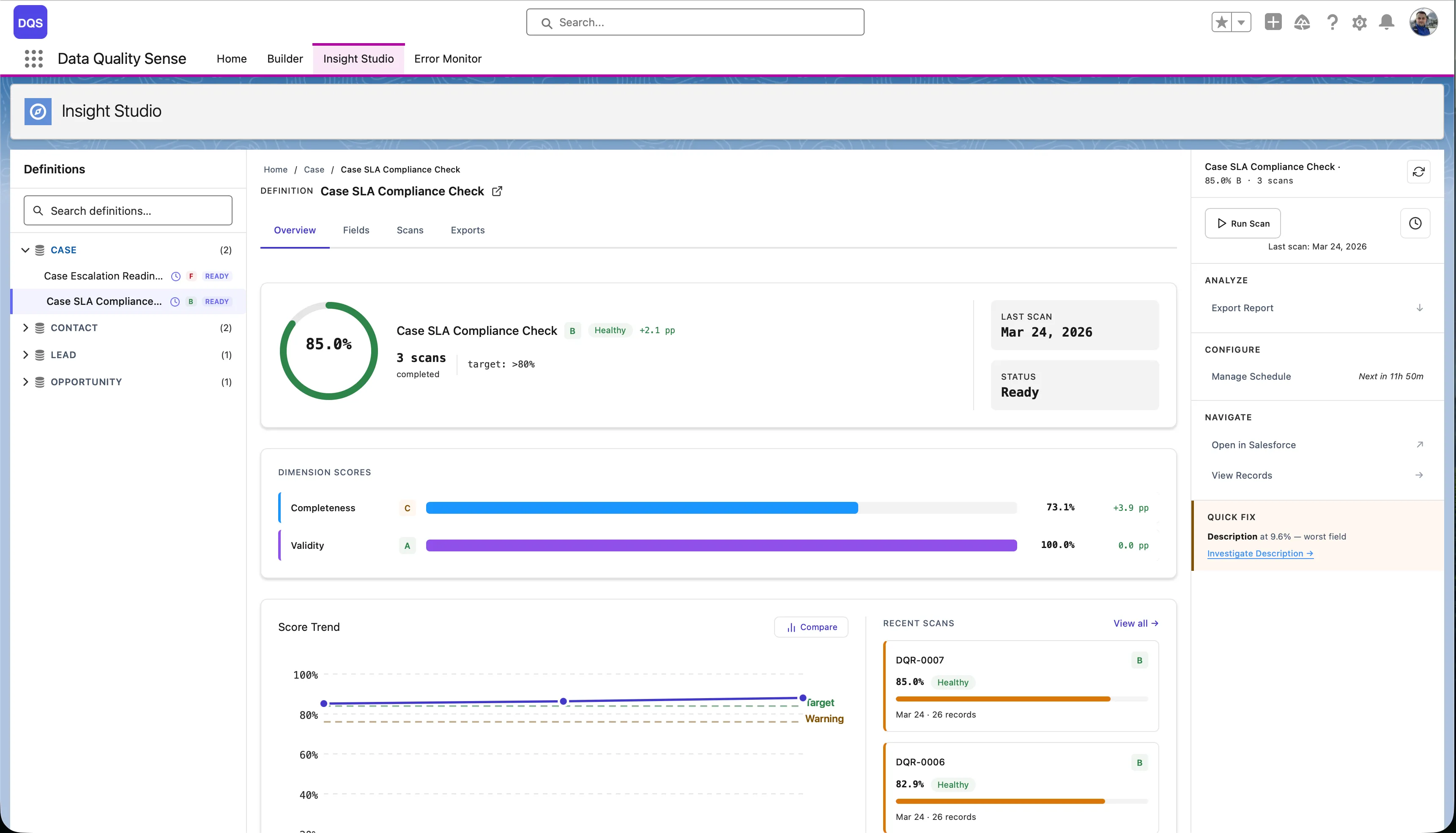Viewport: 1456px width, 833px height.
Task: Click the Run Scan button
Action: pyautogui.click(x=1242, y=223)
